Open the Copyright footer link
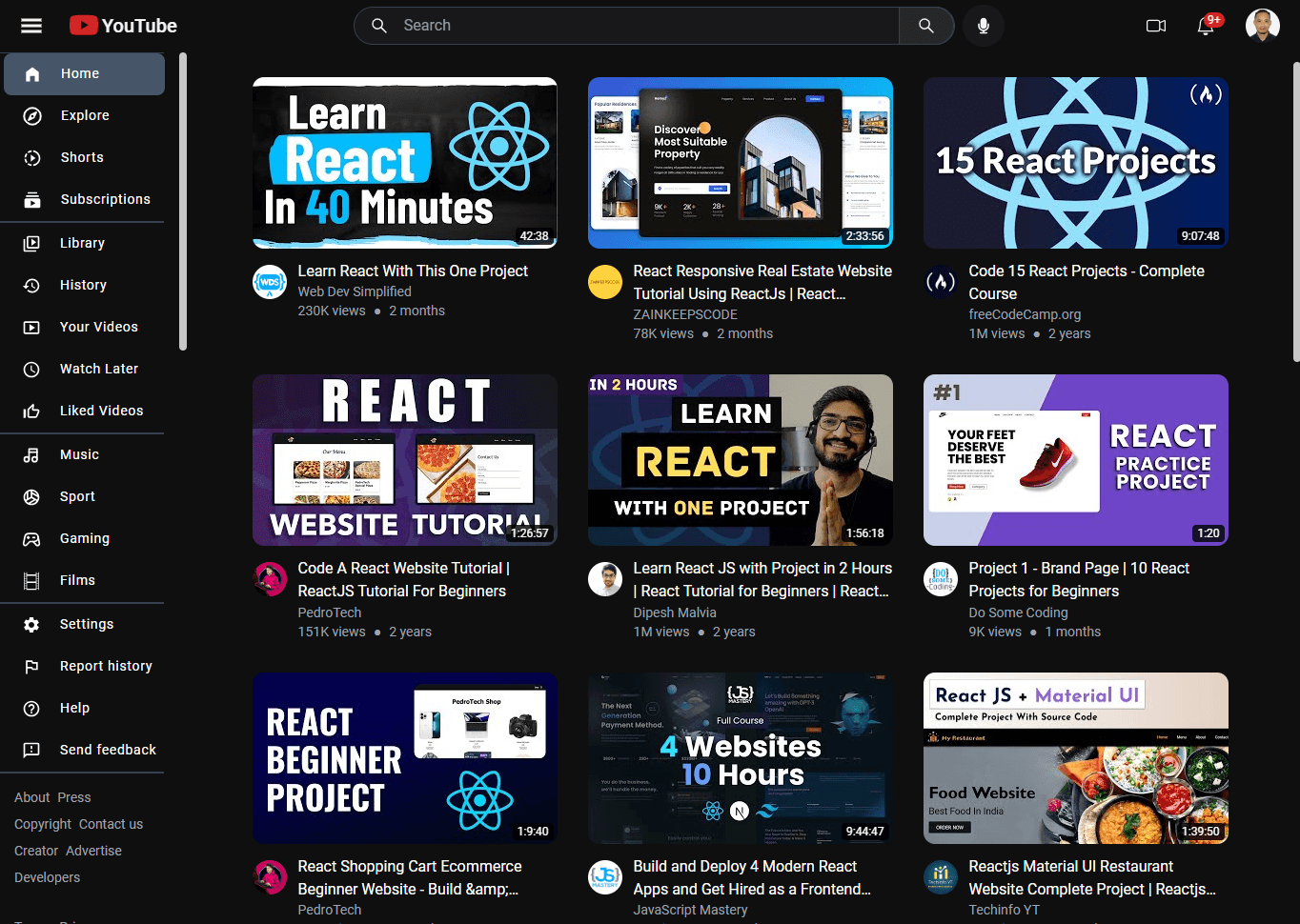This screenshot has width=1300, height=924. point(43,824)
